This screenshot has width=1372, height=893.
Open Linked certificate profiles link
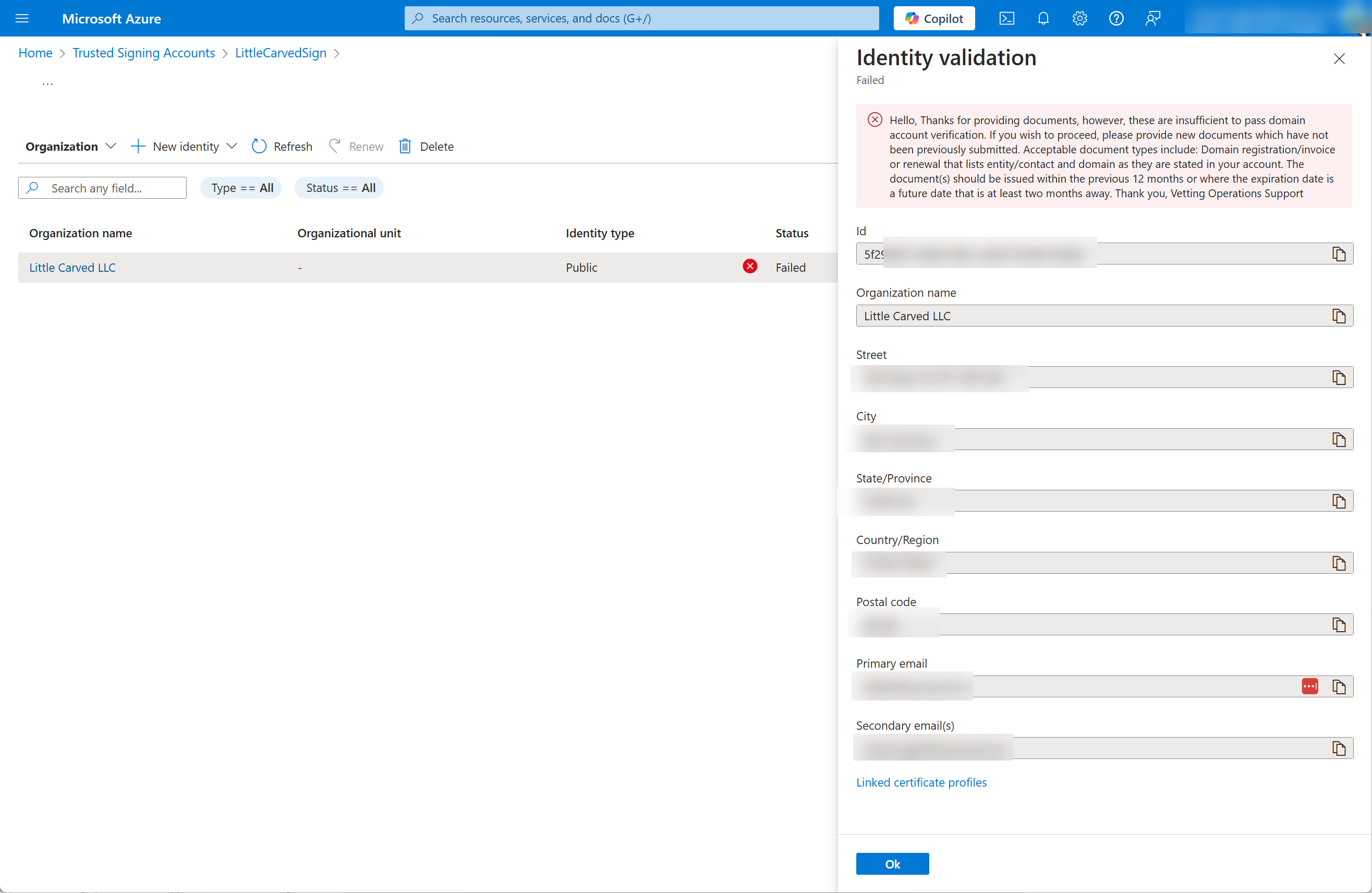[921, 782]
